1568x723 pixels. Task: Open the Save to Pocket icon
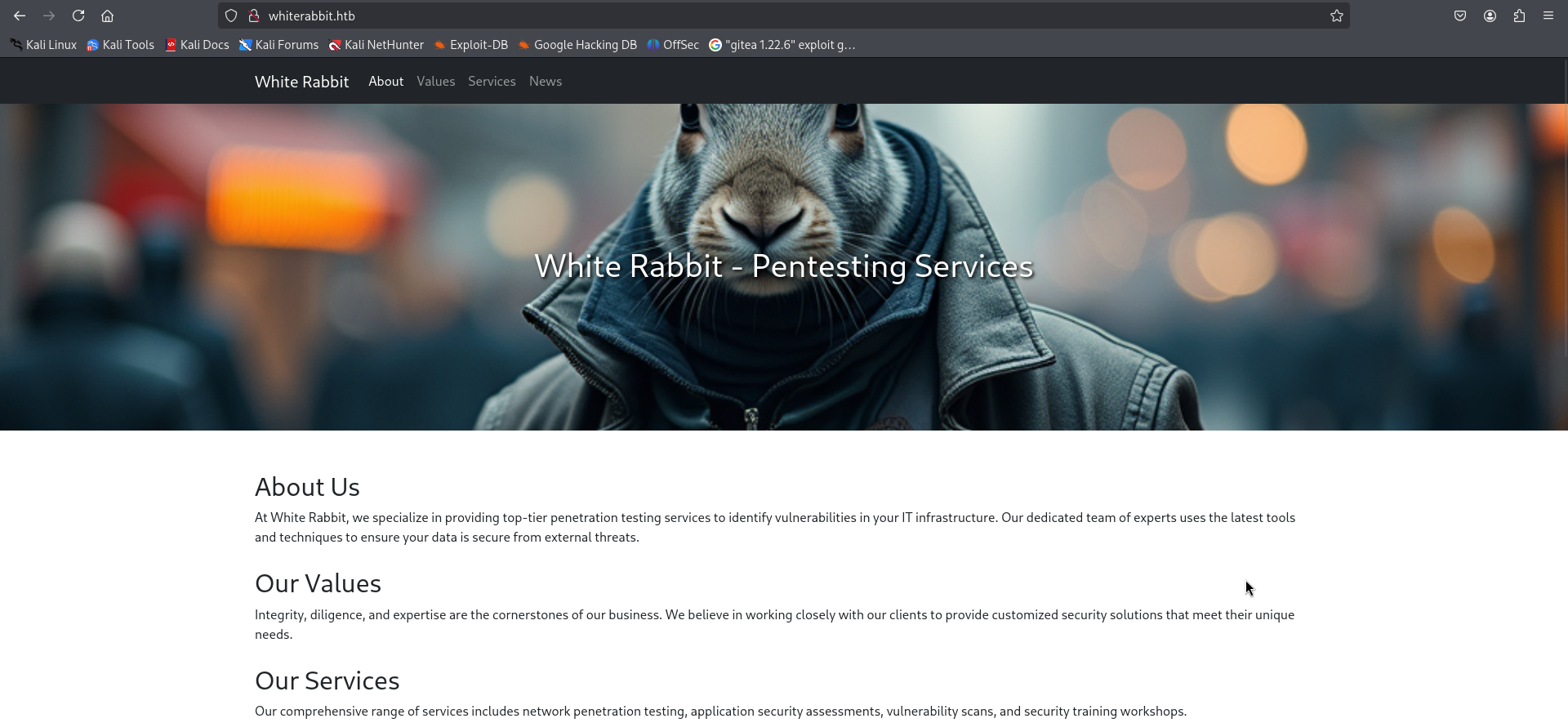pos(1460,16)
